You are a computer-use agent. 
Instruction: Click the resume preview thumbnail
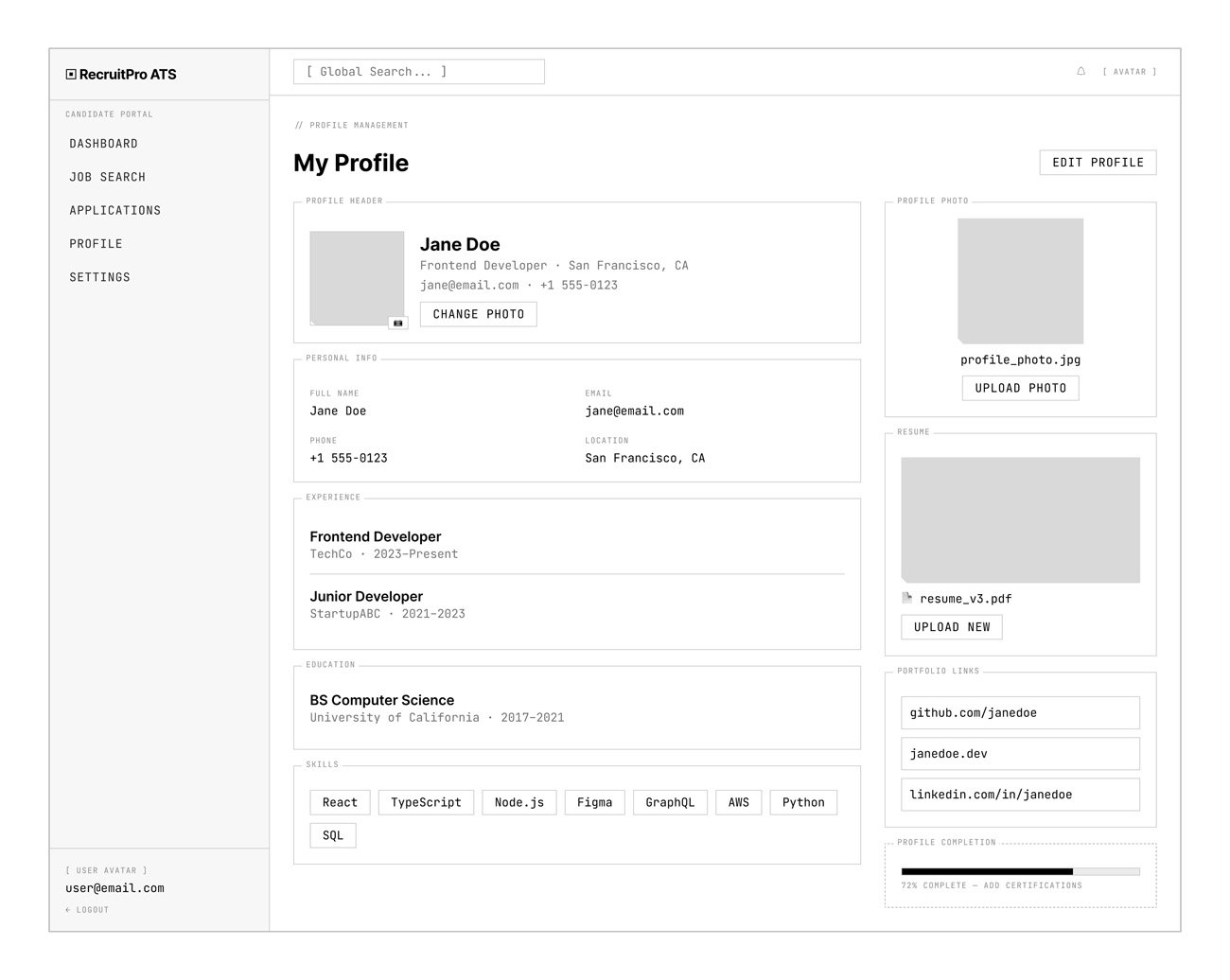click(1020, 519)
